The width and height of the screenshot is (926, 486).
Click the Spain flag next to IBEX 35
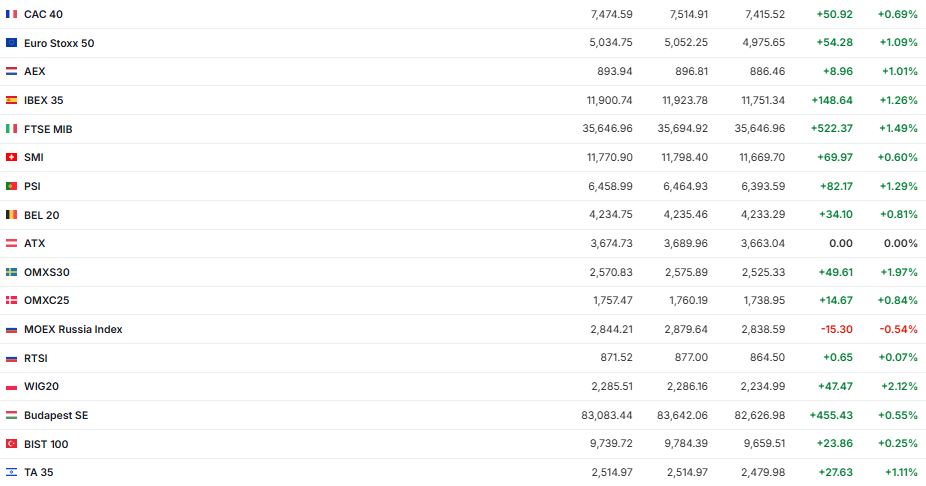(x=11, y=100)
